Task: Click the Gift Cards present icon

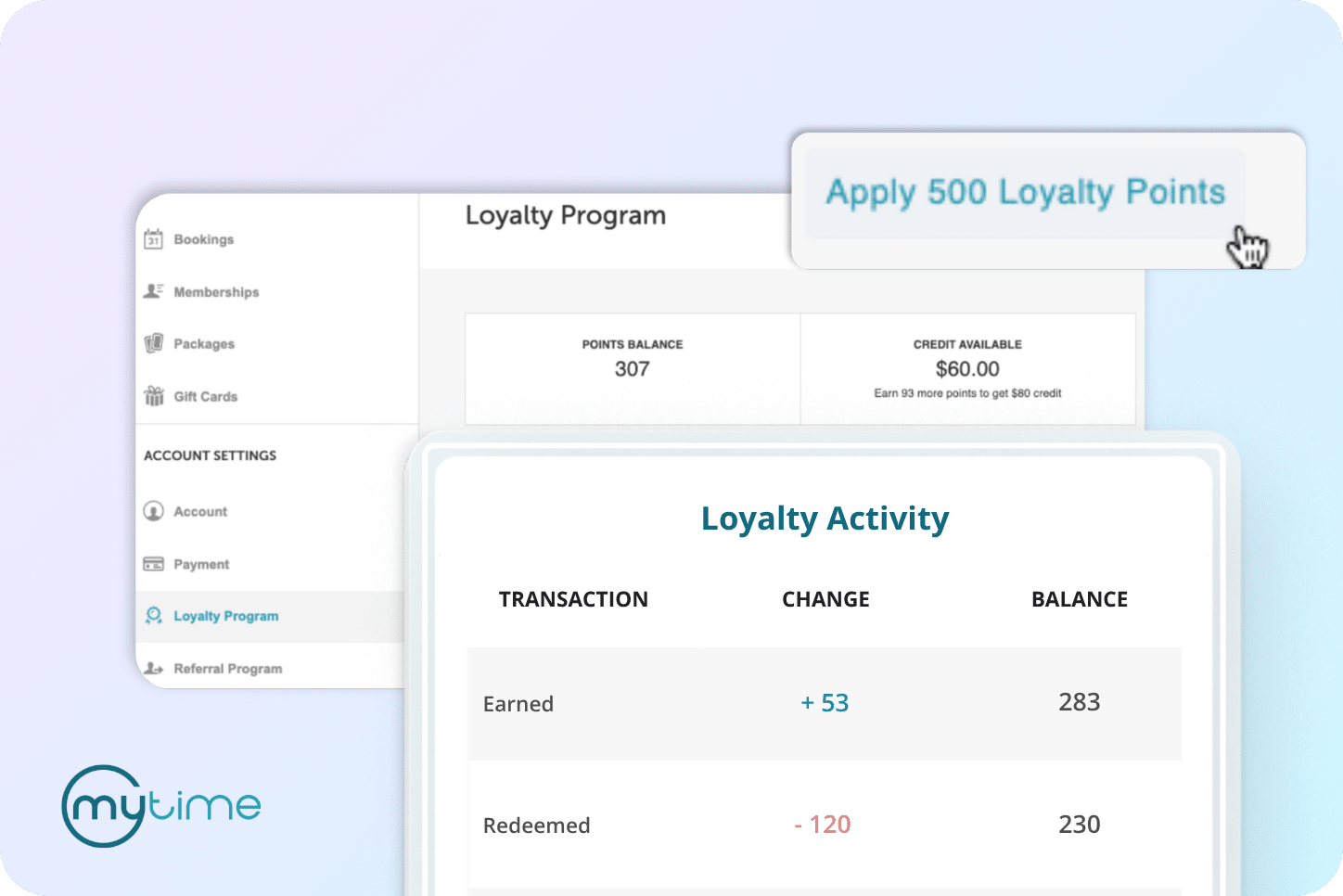Action: pyautogui.click(x=154, y=396)
